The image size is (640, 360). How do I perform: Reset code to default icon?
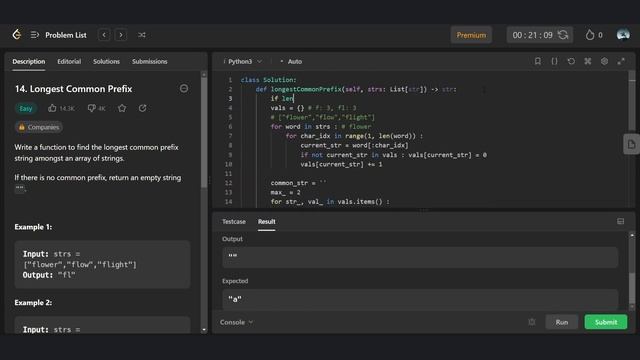pyautogui.click(x=571, y=61)
